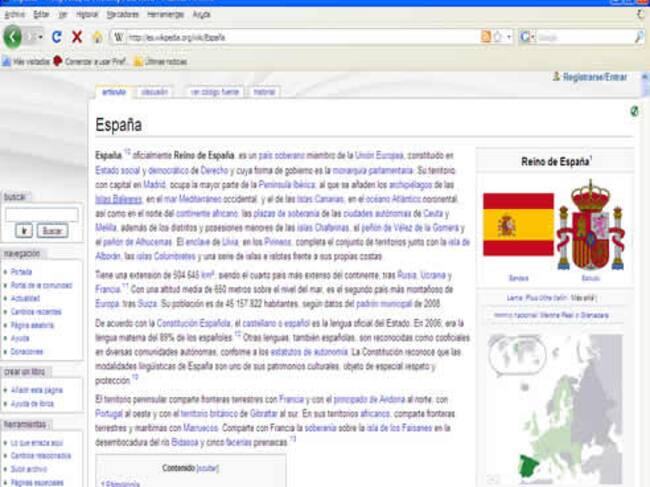Click the Buscar button in sidebar

coord(52,231)
